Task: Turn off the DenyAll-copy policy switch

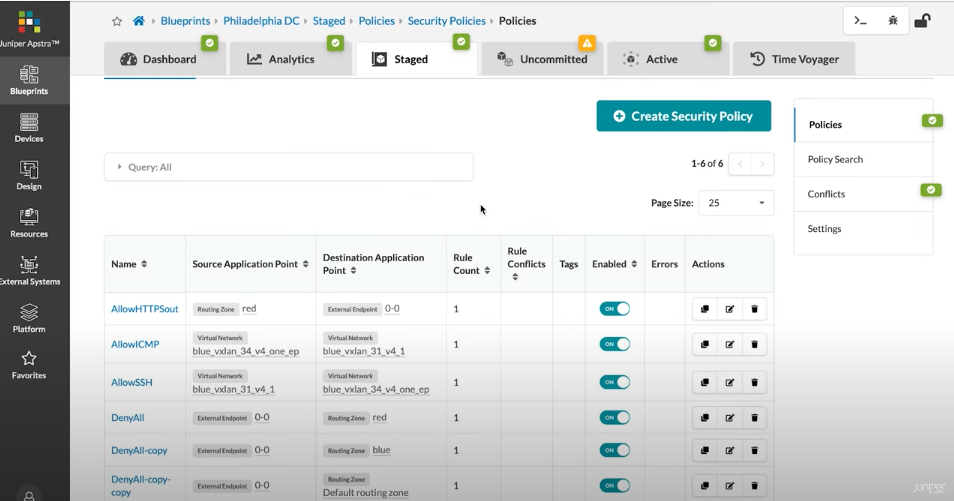Action: (614, 451)
